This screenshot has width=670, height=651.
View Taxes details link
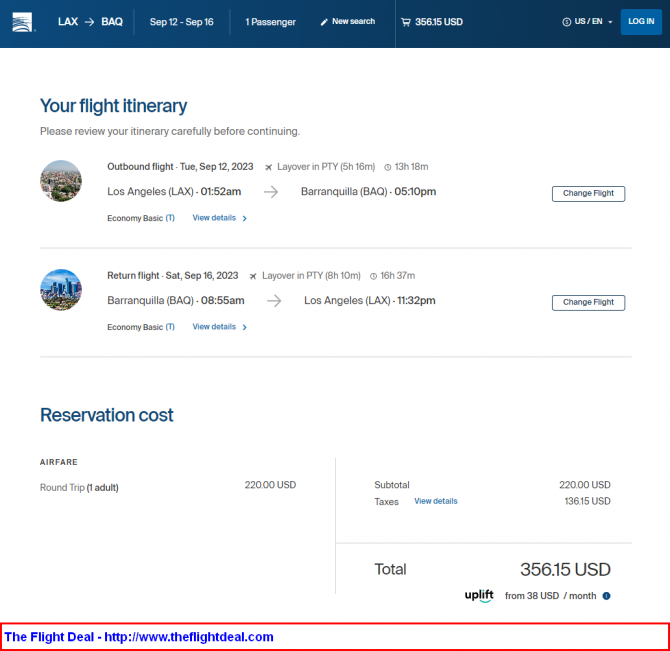click(x=435, y=501)
